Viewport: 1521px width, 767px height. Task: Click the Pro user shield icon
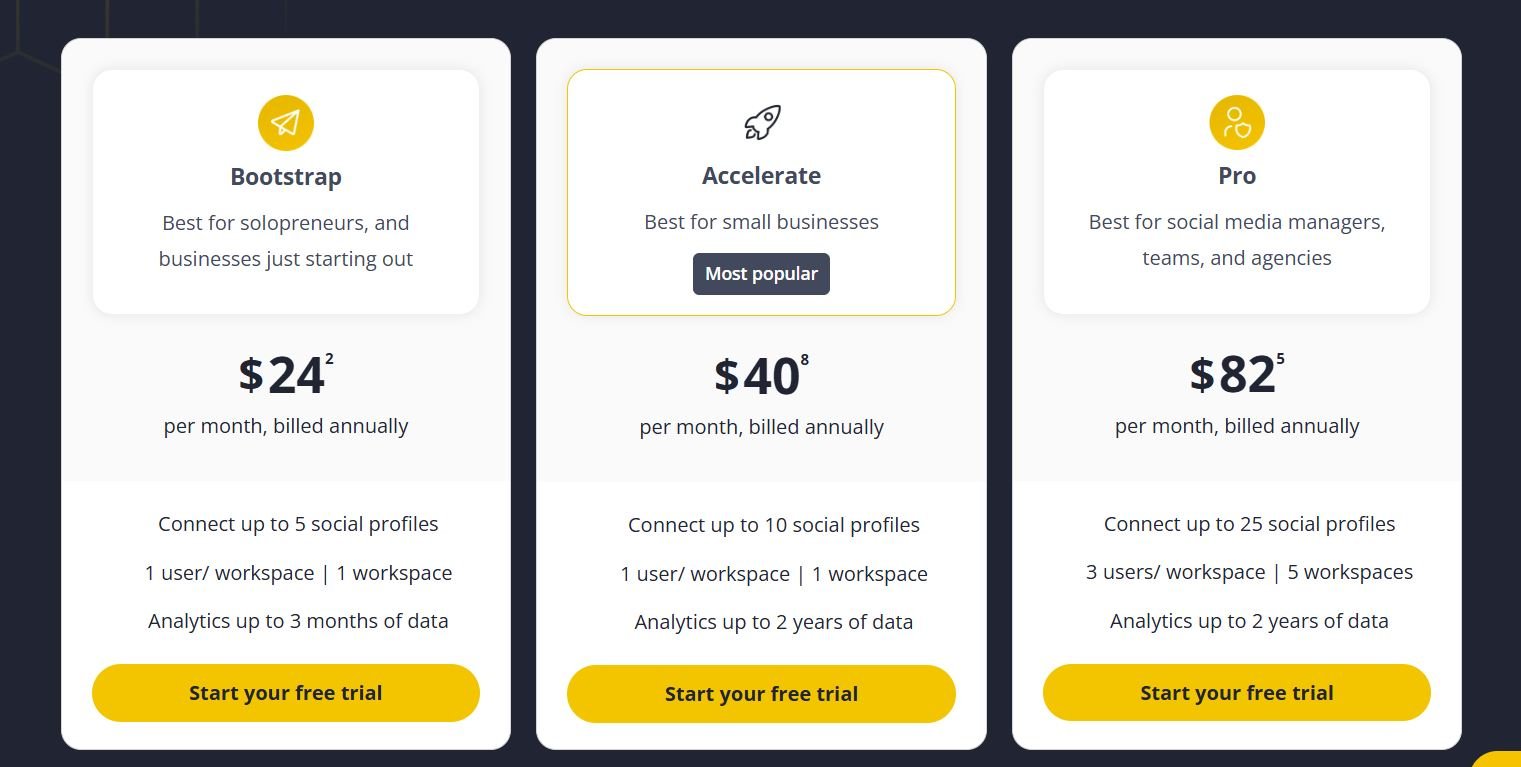click(x=1237, y=122)
